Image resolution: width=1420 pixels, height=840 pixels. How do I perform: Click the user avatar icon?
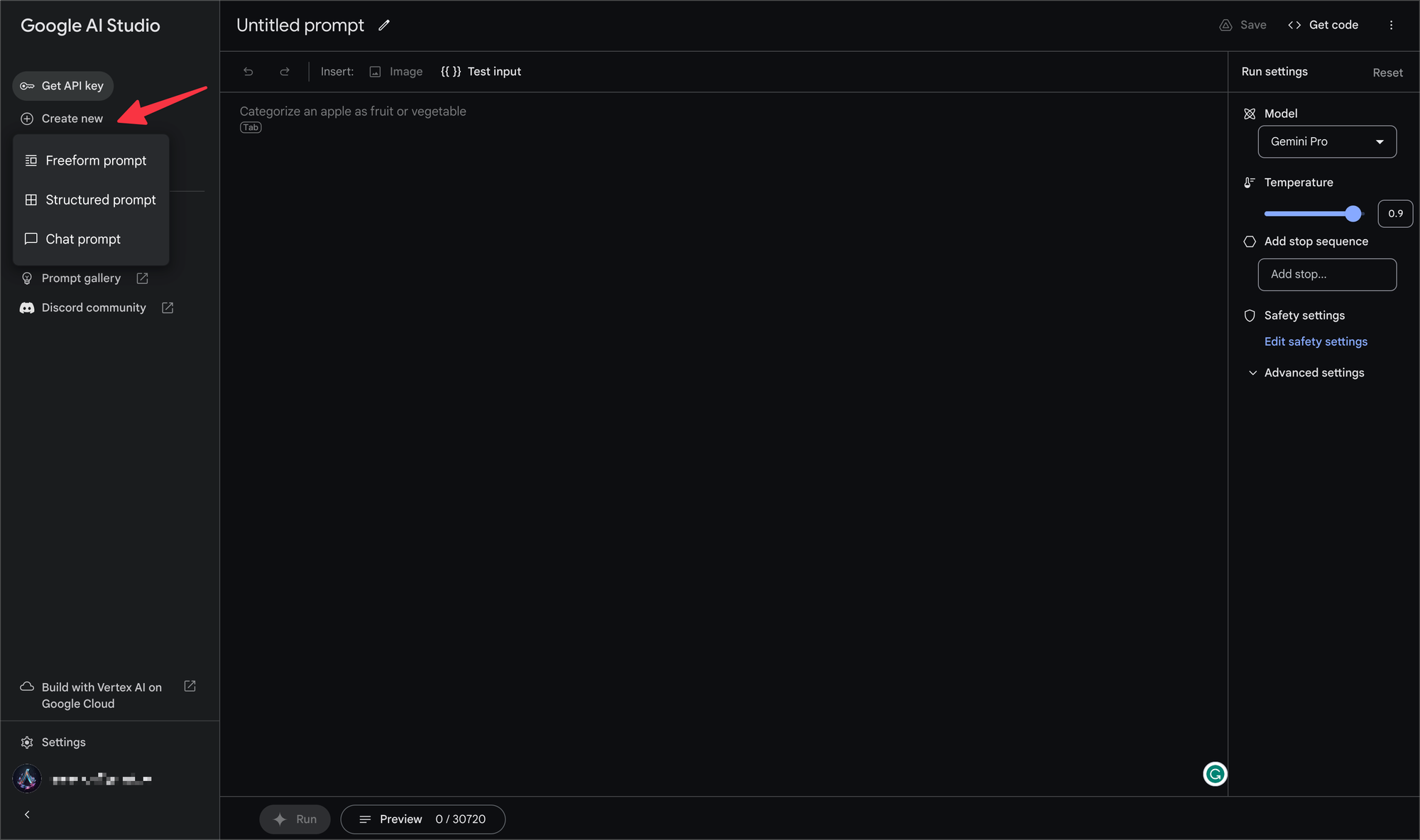27,779
